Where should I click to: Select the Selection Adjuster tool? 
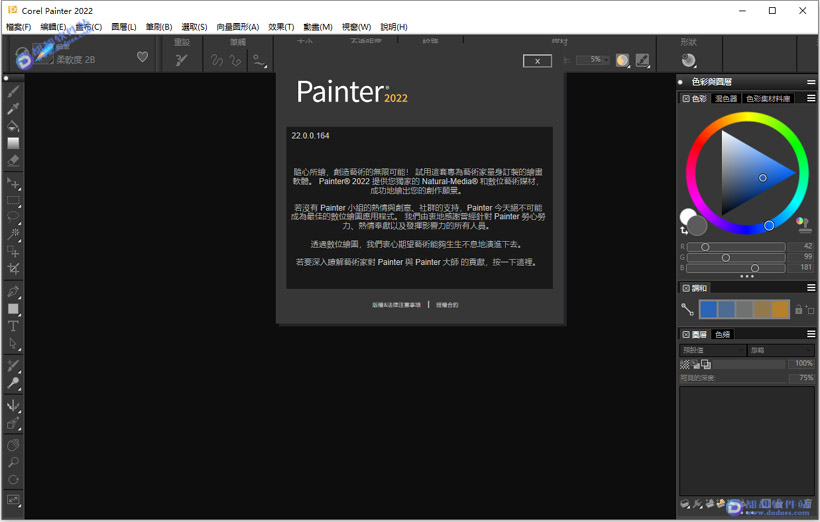pos(13,252)
